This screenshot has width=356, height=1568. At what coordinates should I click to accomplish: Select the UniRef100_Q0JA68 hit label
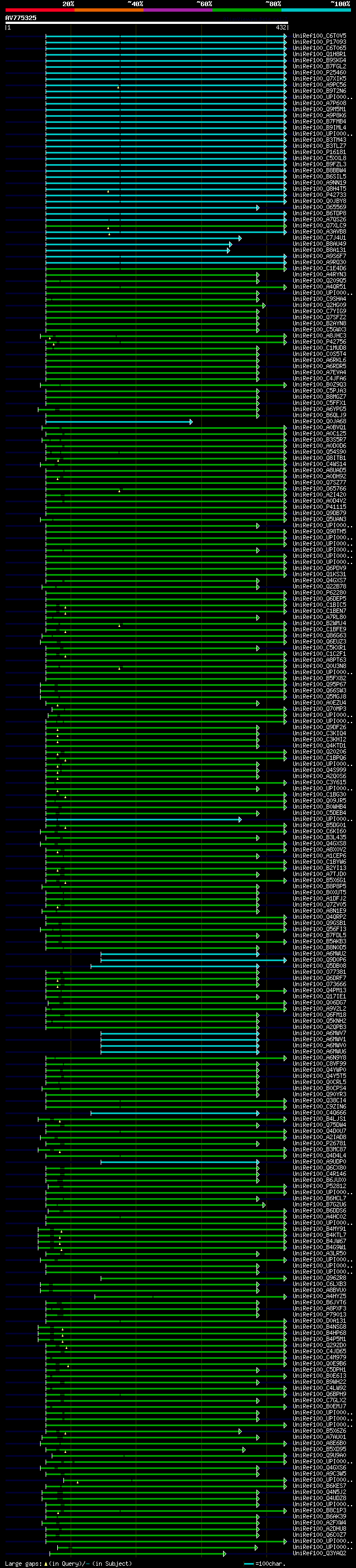(x=319, y=421)
